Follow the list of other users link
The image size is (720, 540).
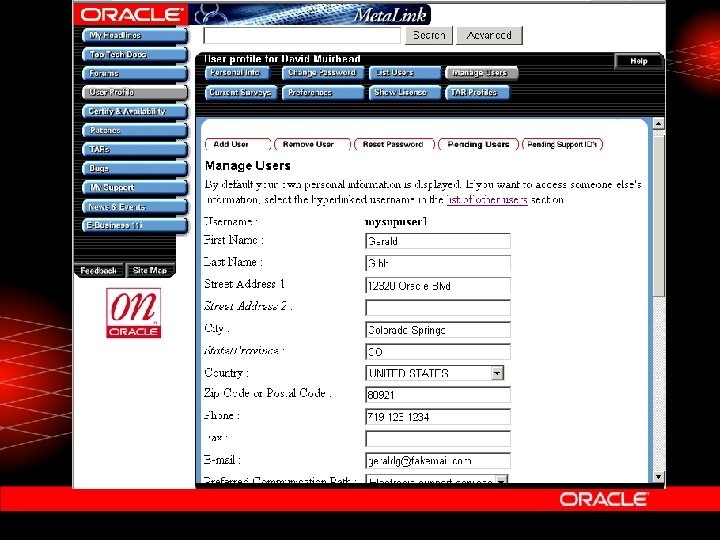coord(487,200)
